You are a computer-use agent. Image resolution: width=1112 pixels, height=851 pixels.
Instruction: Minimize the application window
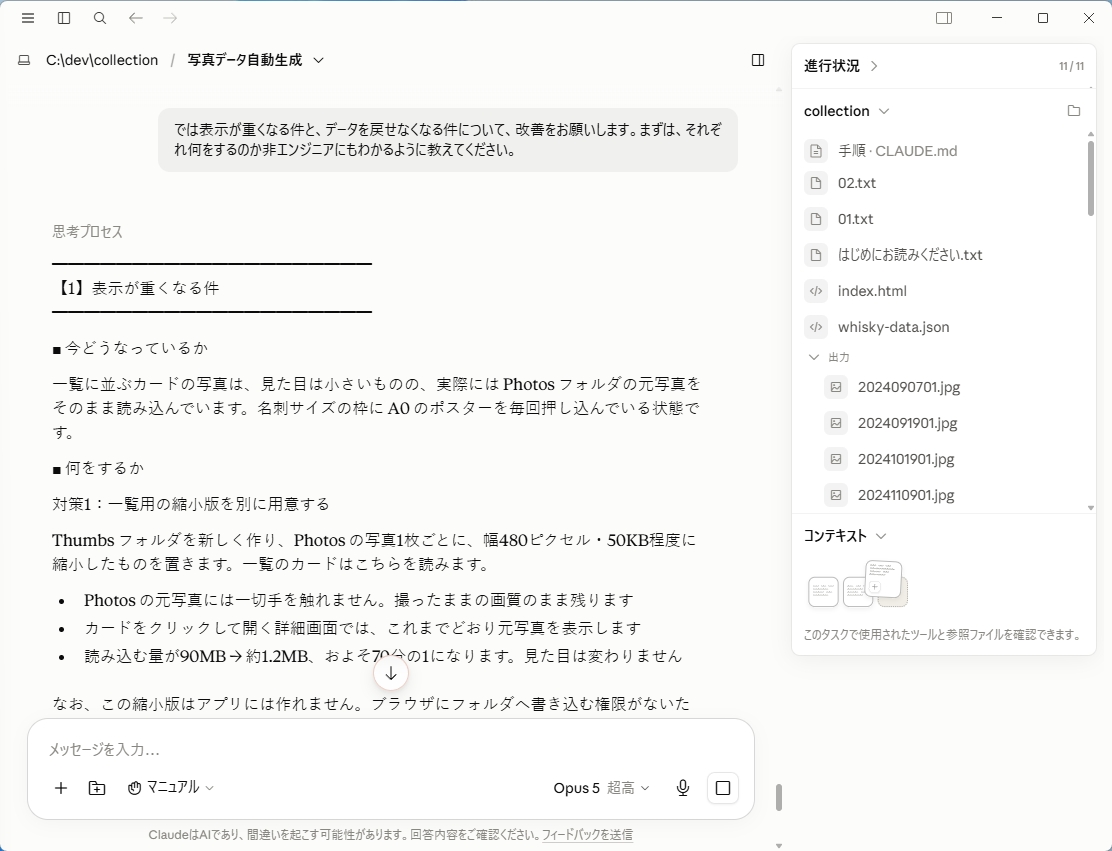click(x=996, y=18)
